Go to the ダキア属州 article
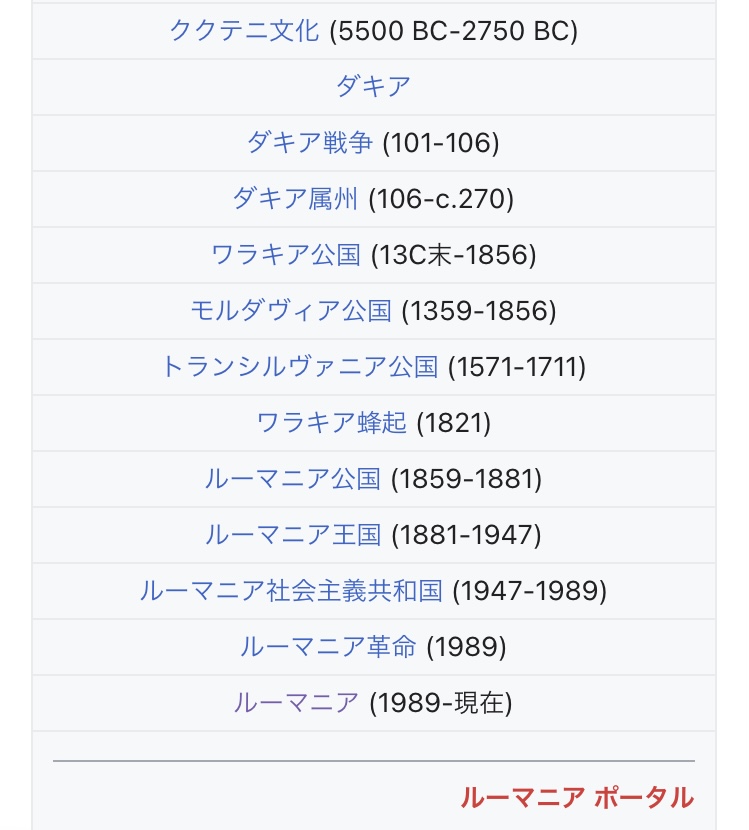This screenshot has height=830, width=749. (x=294, y=199)
